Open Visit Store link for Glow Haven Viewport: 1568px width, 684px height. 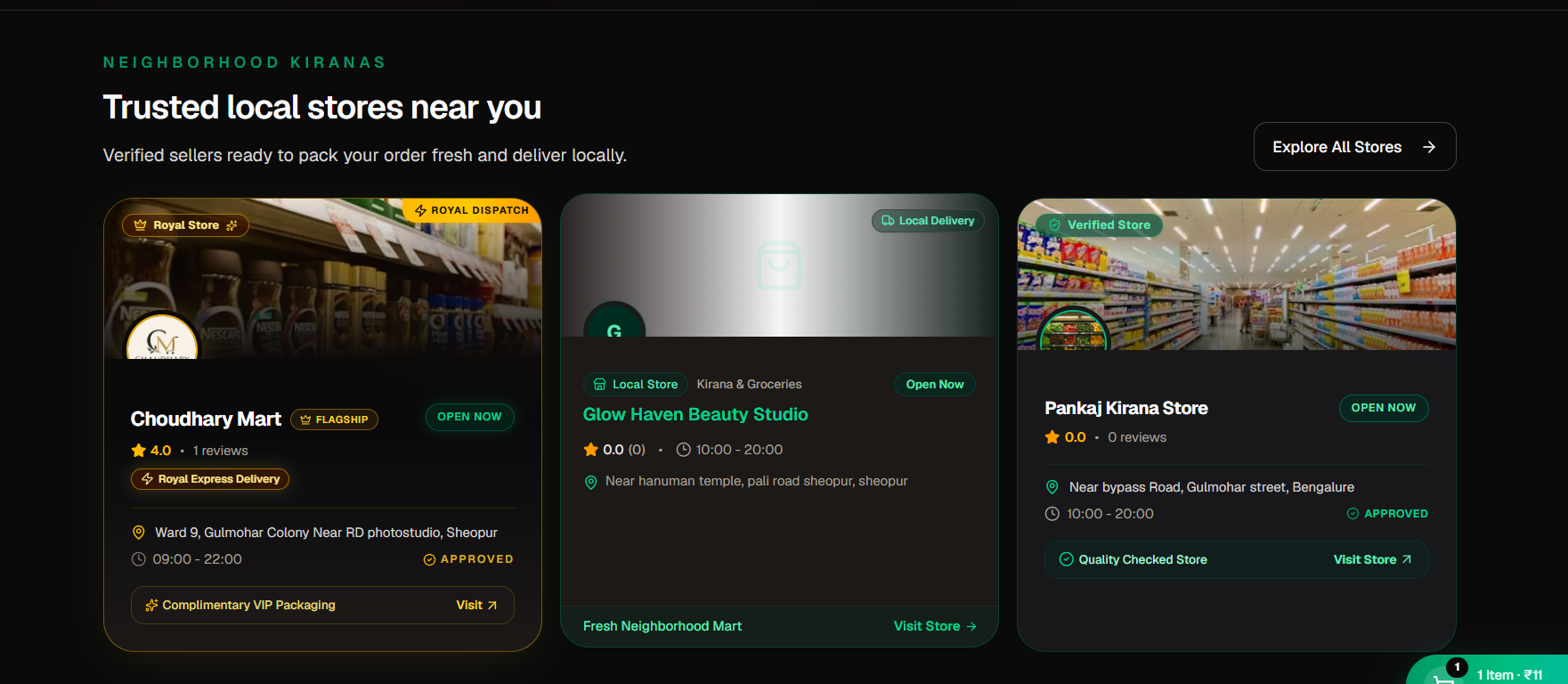[935, 626]
